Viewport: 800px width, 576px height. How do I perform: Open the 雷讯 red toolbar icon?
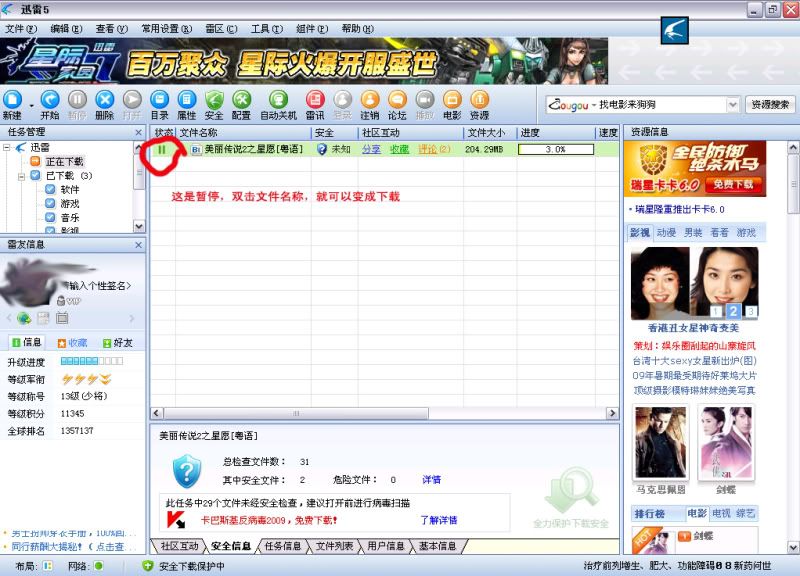pyautogui.click(x=315, y=100)
